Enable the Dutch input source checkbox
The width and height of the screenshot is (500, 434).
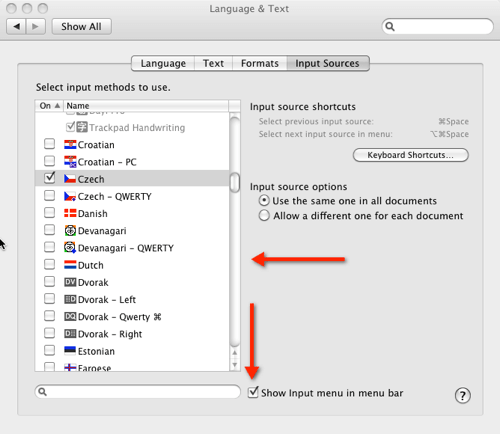50,264
